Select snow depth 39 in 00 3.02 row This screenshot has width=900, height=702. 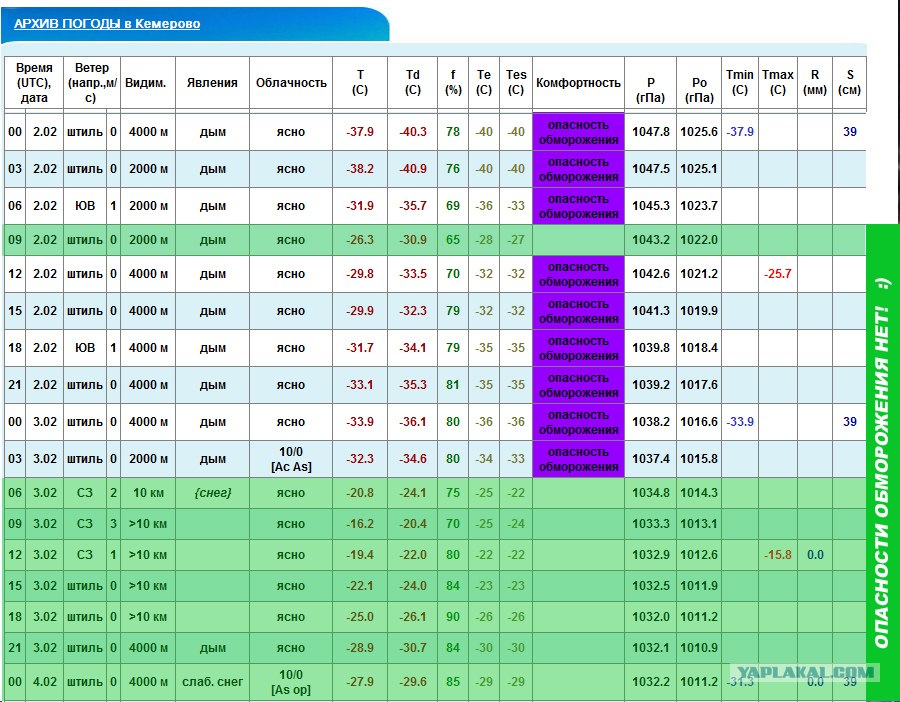(849, 421)
